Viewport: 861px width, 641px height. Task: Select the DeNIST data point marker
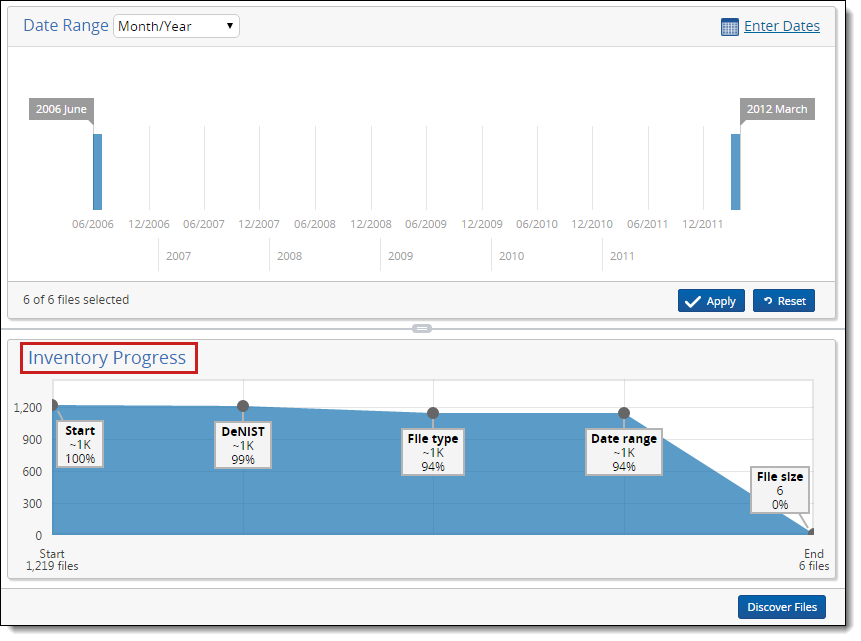click(x=243, y=406)
